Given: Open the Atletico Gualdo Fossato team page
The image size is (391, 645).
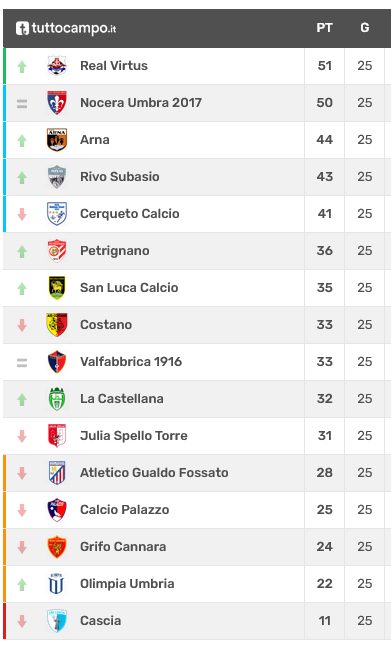Looking at the screenshot, I should tap(154, 473).
